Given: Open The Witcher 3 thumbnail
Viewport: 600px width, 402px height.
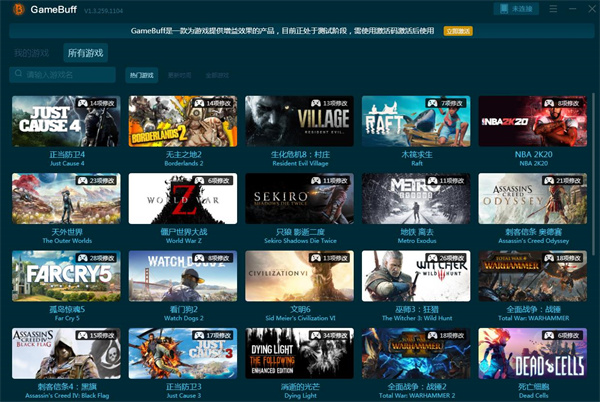Looking at the screenshot, I should click(x=416, y=276).
